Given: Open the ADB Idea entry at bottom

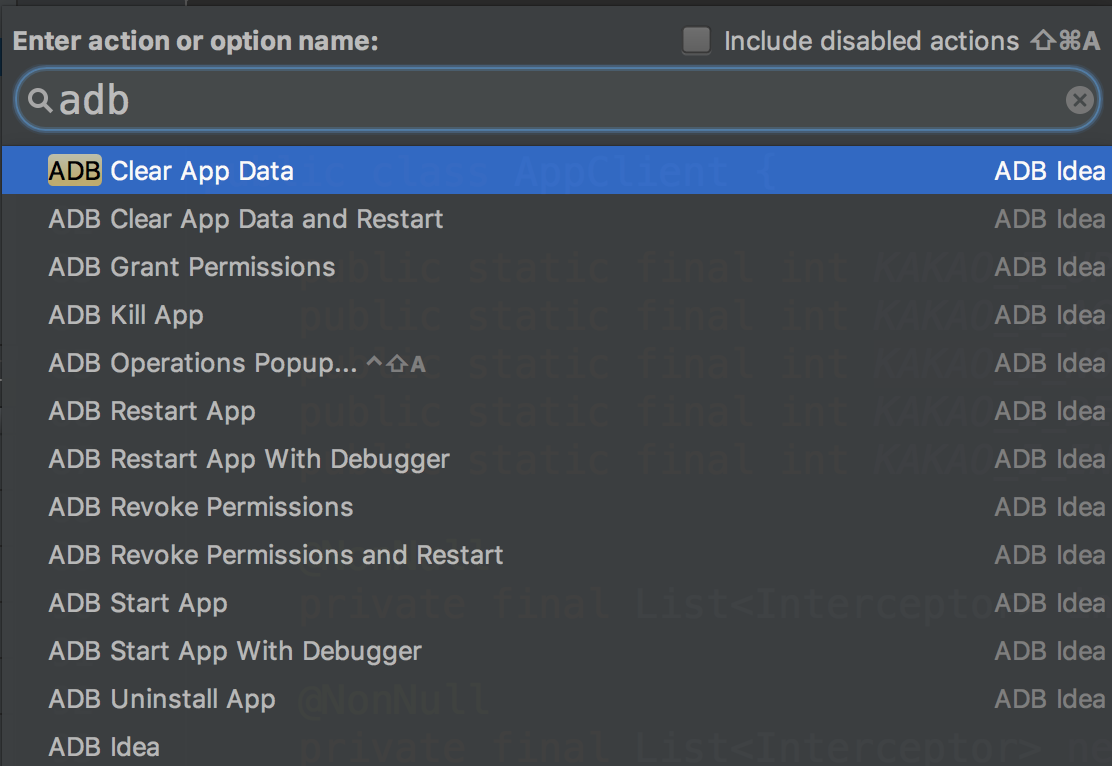Looking at the screenshot, I should 104,747.
